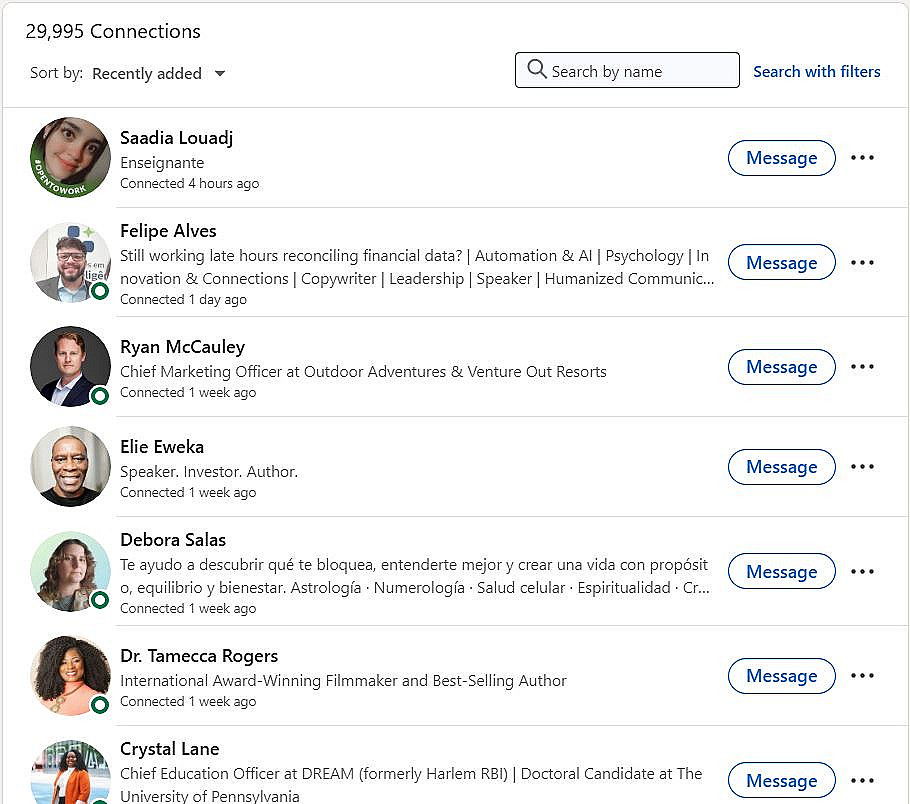
Task: Open more options for Dr. Tamecca Rogers
Action: pyautogui.click(x=862, y=676)
